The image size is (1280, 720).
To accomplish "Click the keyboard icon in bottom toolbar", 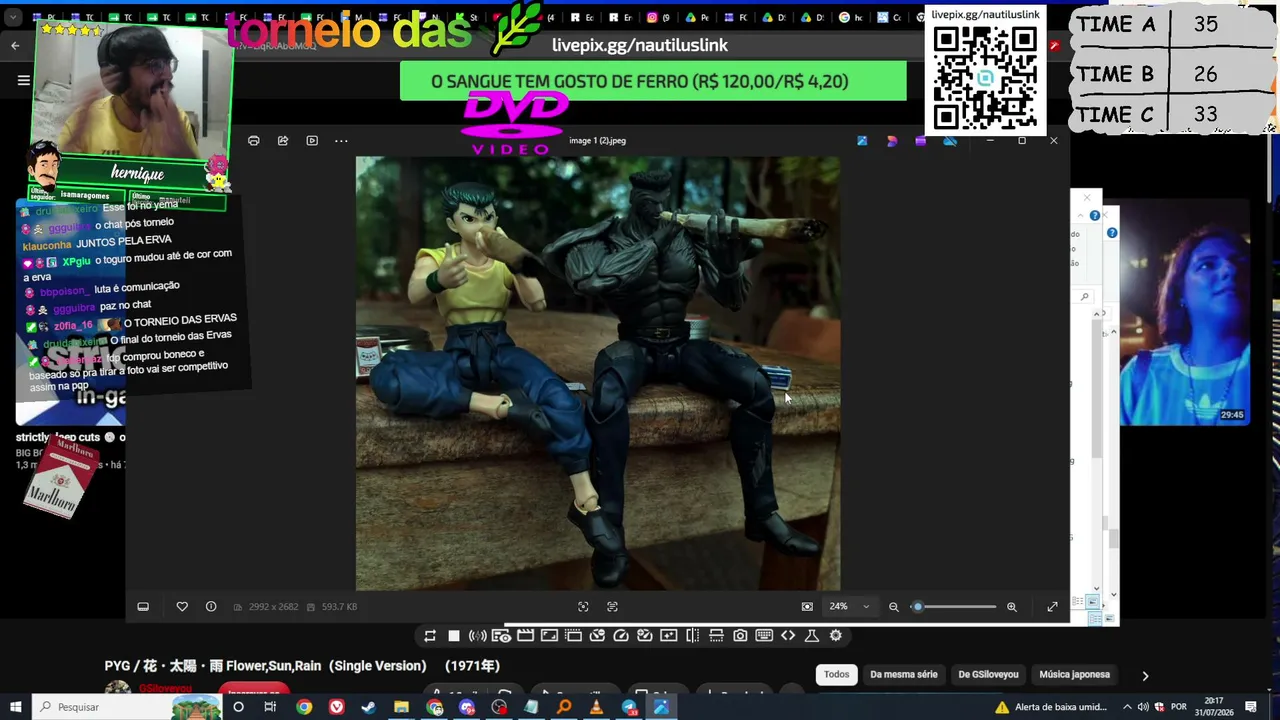I will click(x=764, y=636).
